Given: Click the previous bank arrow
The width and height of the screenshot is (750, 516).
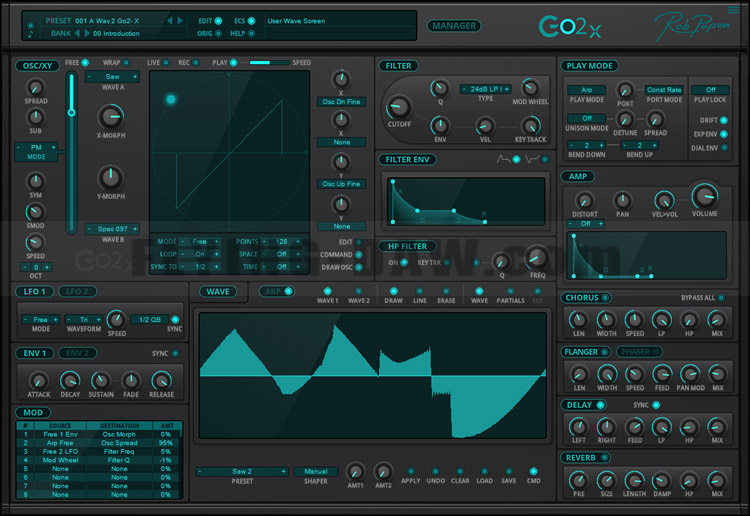Looking at the screenshot, I should point(77,33).
